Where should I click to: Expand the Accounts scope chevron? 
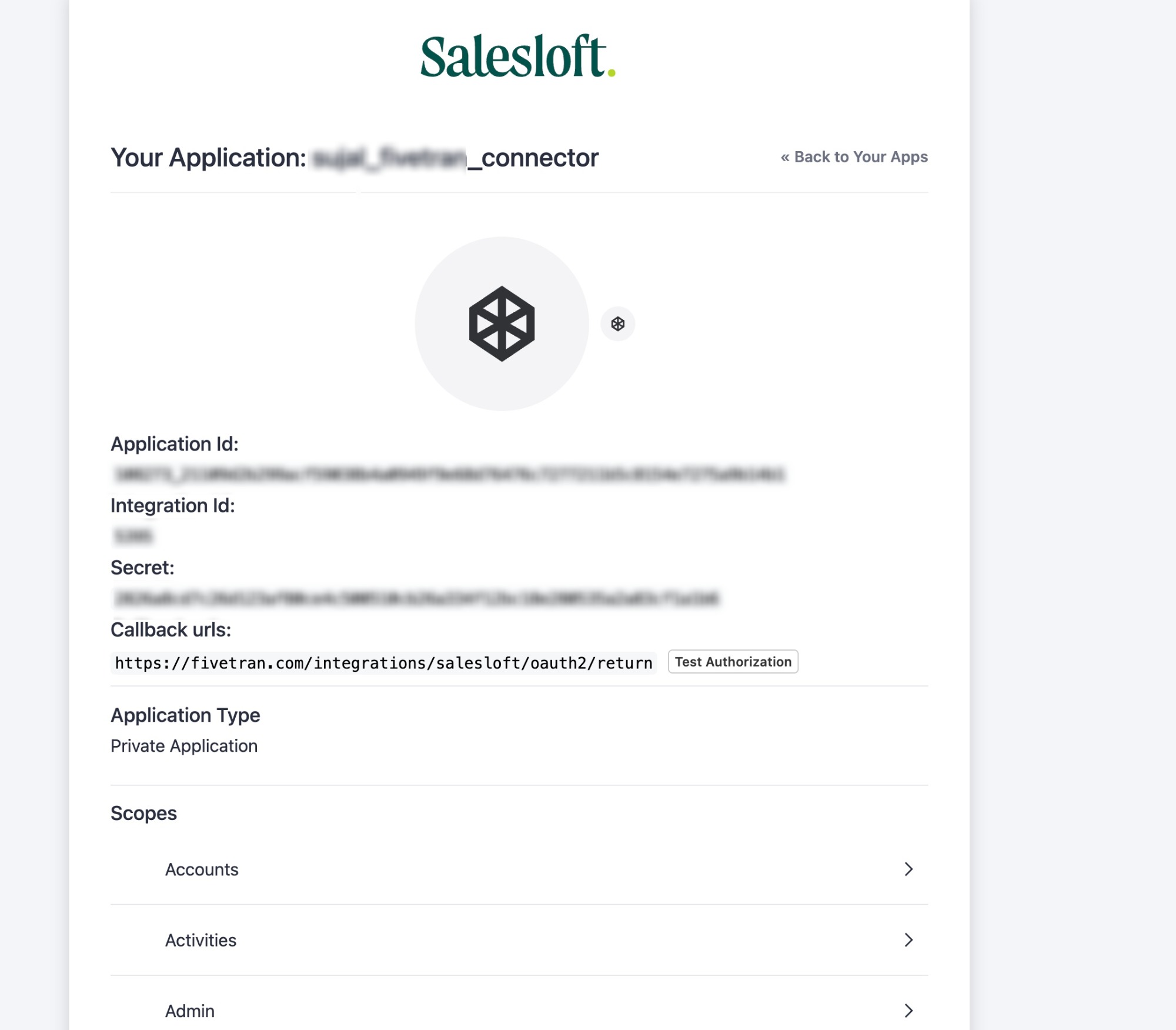tap(908, 869)
